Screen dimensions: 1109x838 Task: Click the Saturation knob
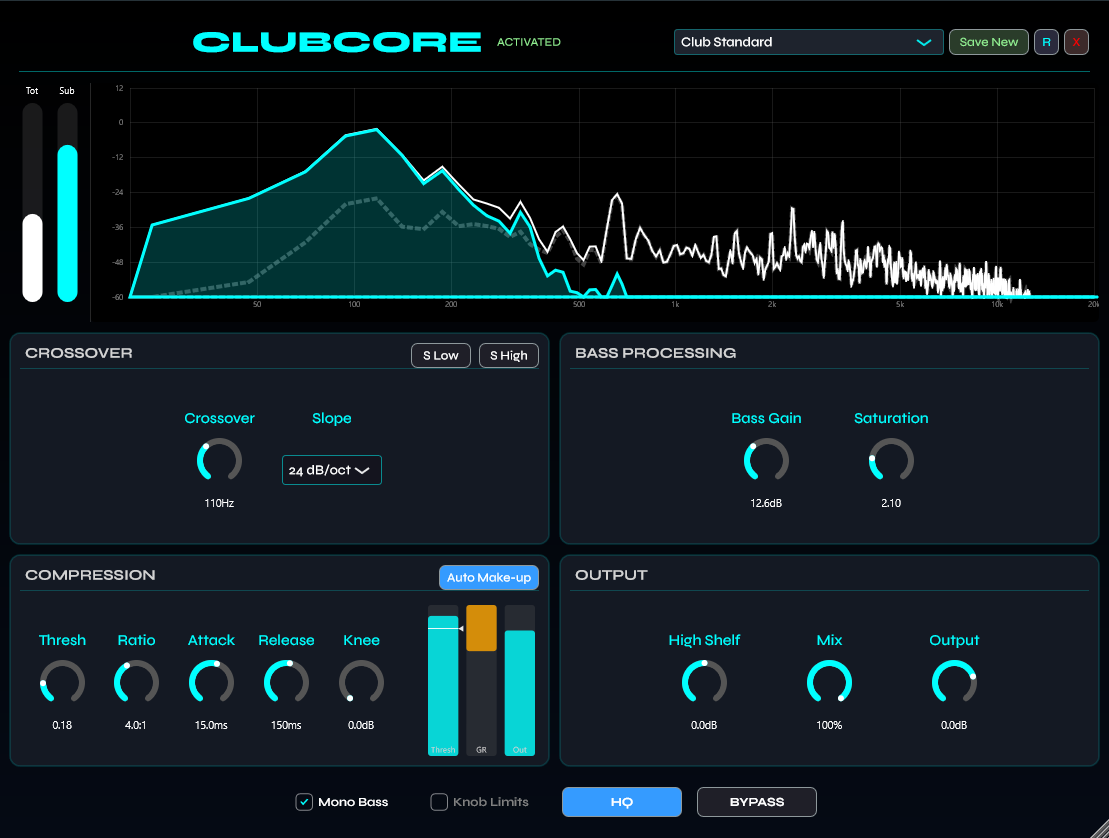coord(891,460)
